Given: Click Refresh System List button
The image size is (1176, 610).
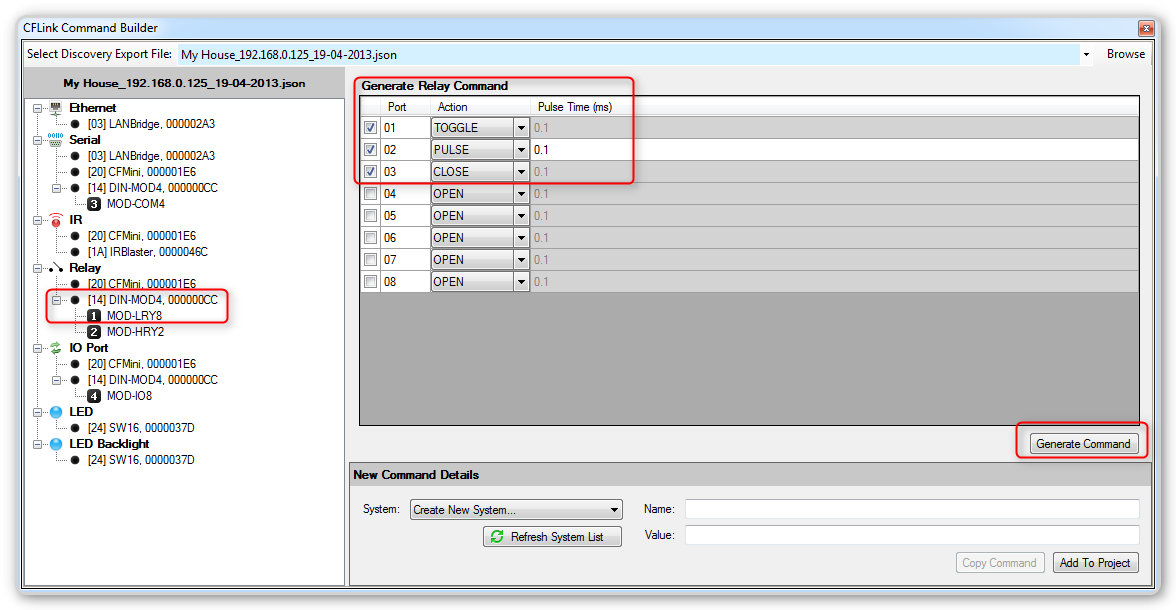Looking at the screenshot, I should [552, 537].
